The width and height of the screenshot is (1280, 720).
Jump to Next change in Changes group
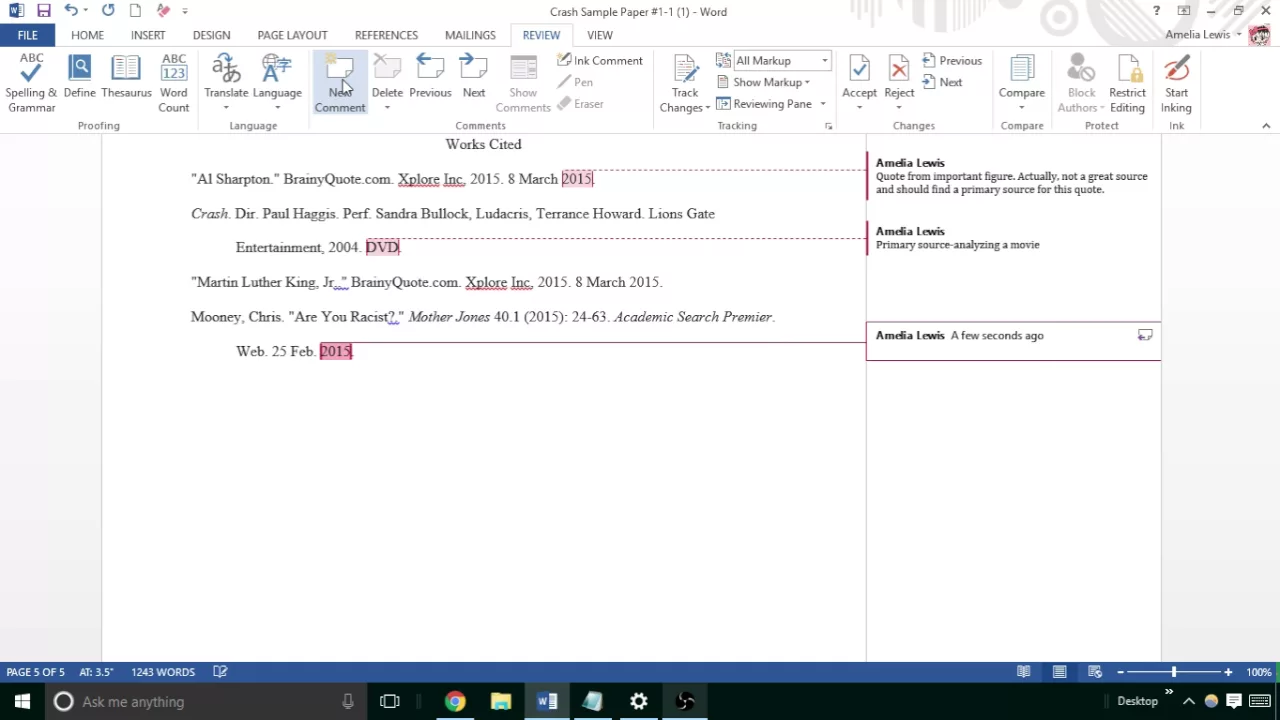[942, 82]
